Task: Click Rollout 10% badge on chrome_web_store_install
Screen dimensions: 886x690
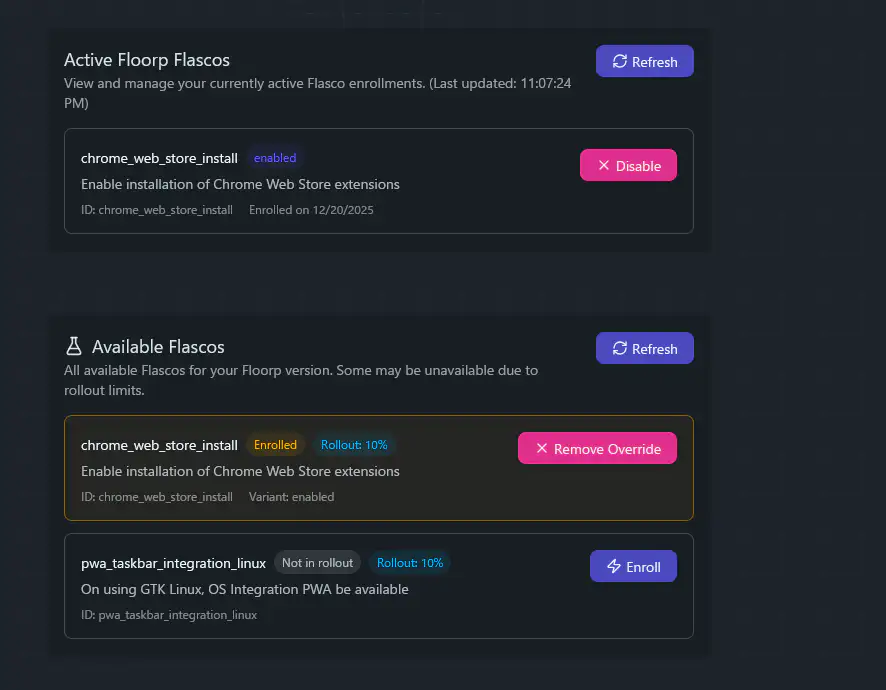Action: pyautogui.click(x=354, y=445)
